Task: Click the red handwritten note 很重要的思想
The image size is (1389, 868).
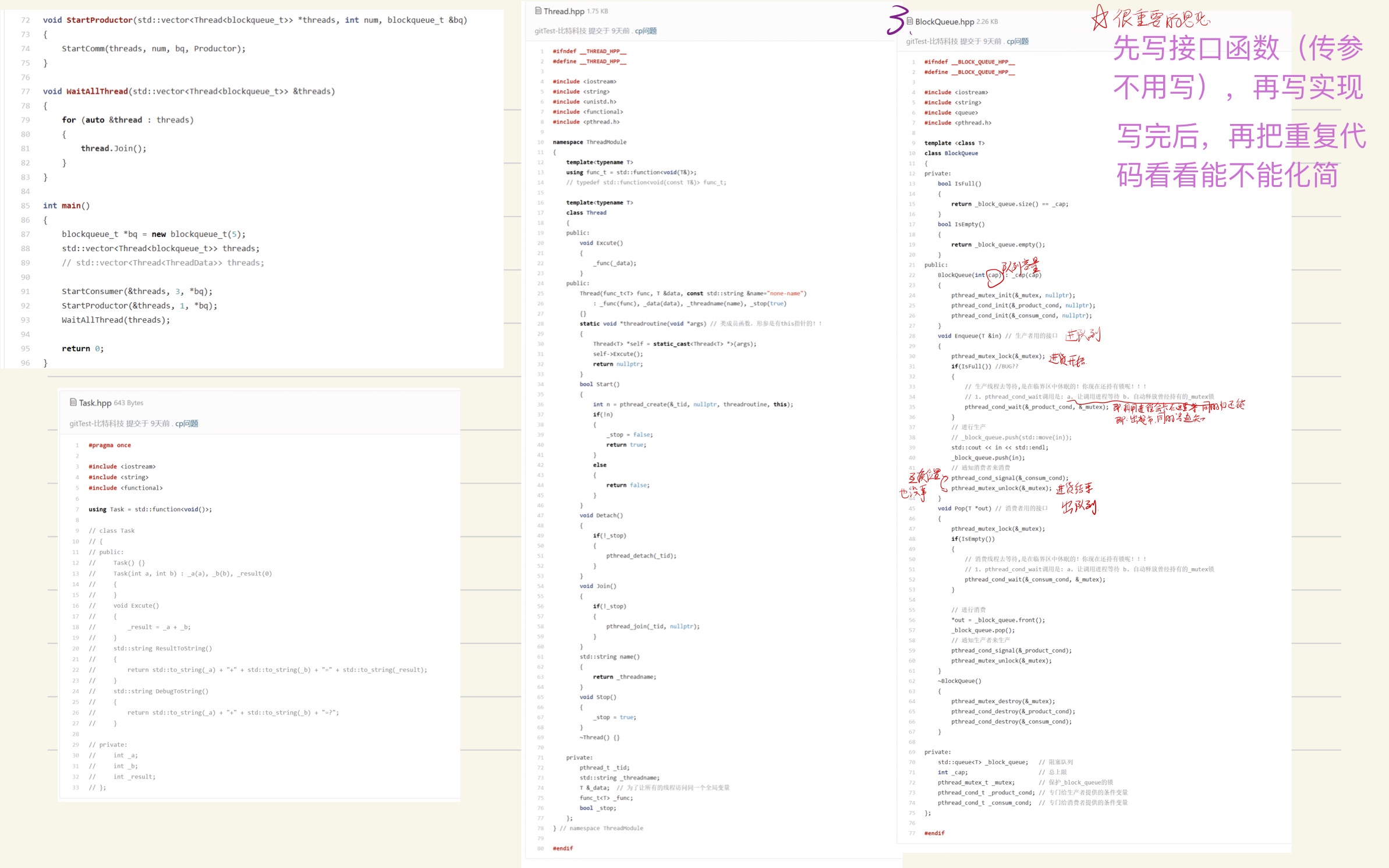Action: [1161, 19]
